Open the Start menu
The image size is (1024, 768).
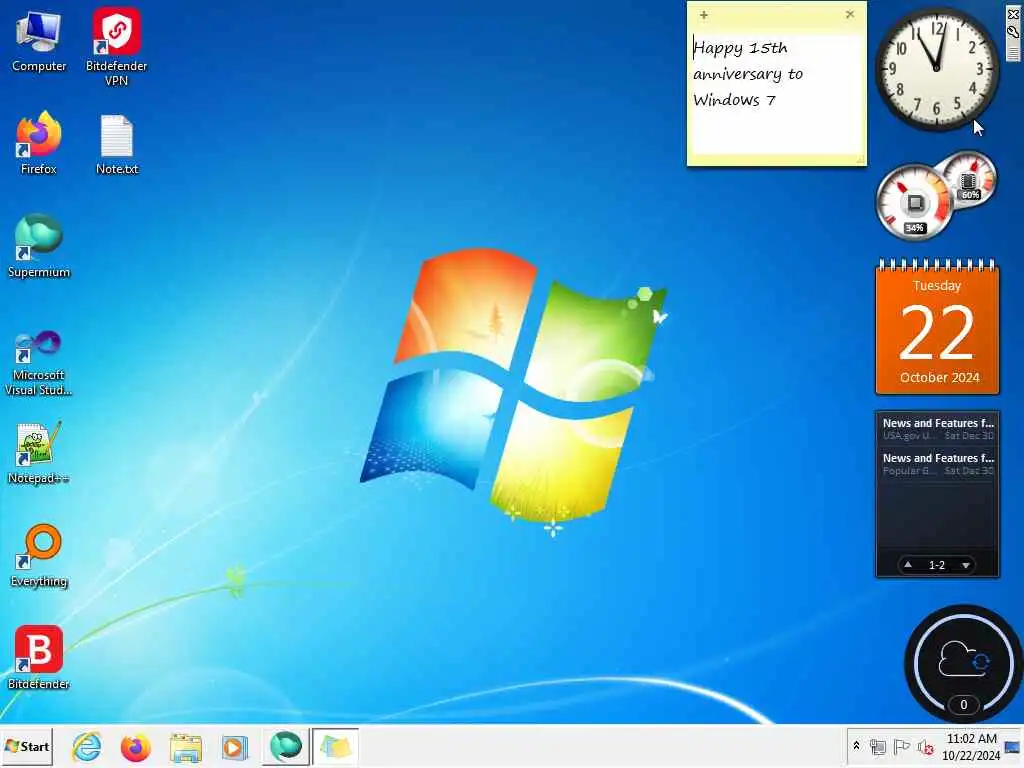27,746
